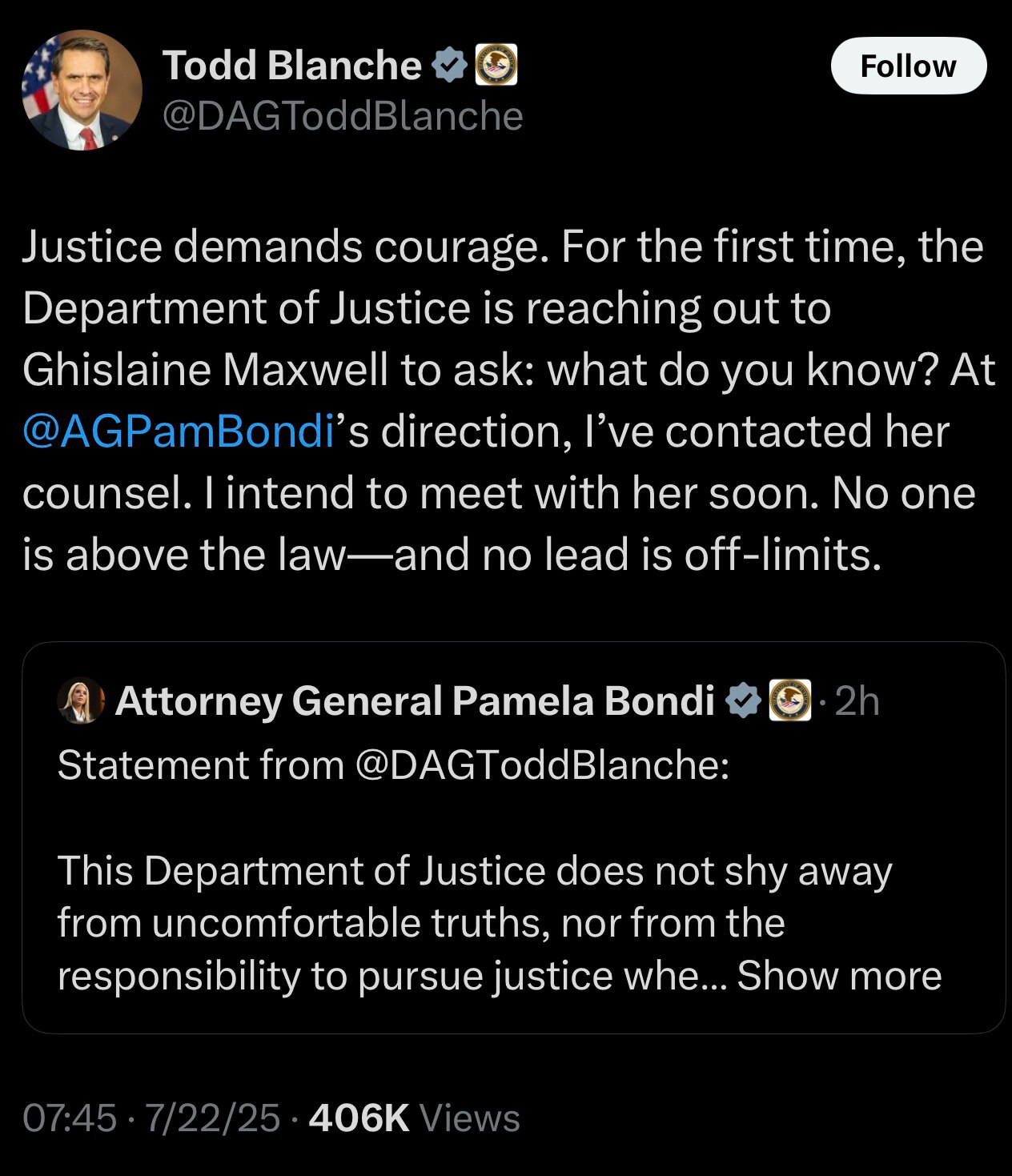Click the verified badge next to Todd Blanche
The image size is (1012, 1176).
click(x=449, y=66)
